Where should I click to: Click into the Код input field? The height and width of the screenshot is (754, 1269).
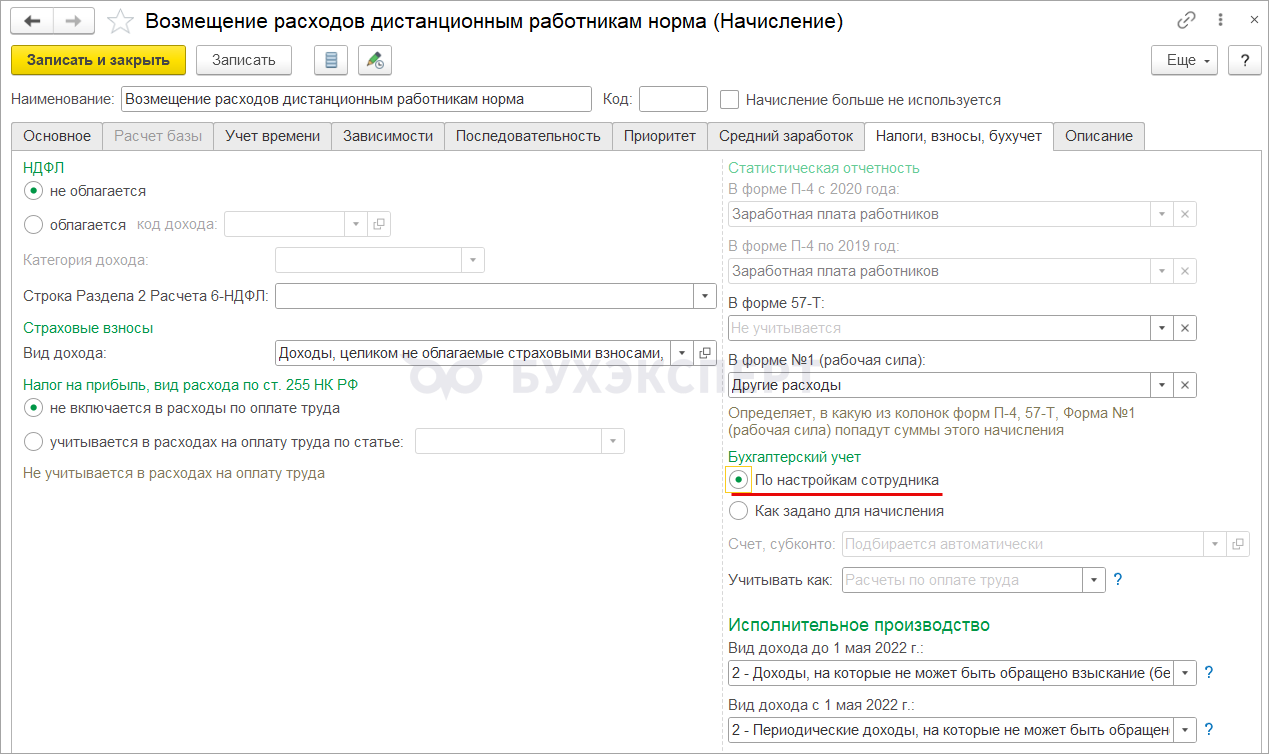673,99
